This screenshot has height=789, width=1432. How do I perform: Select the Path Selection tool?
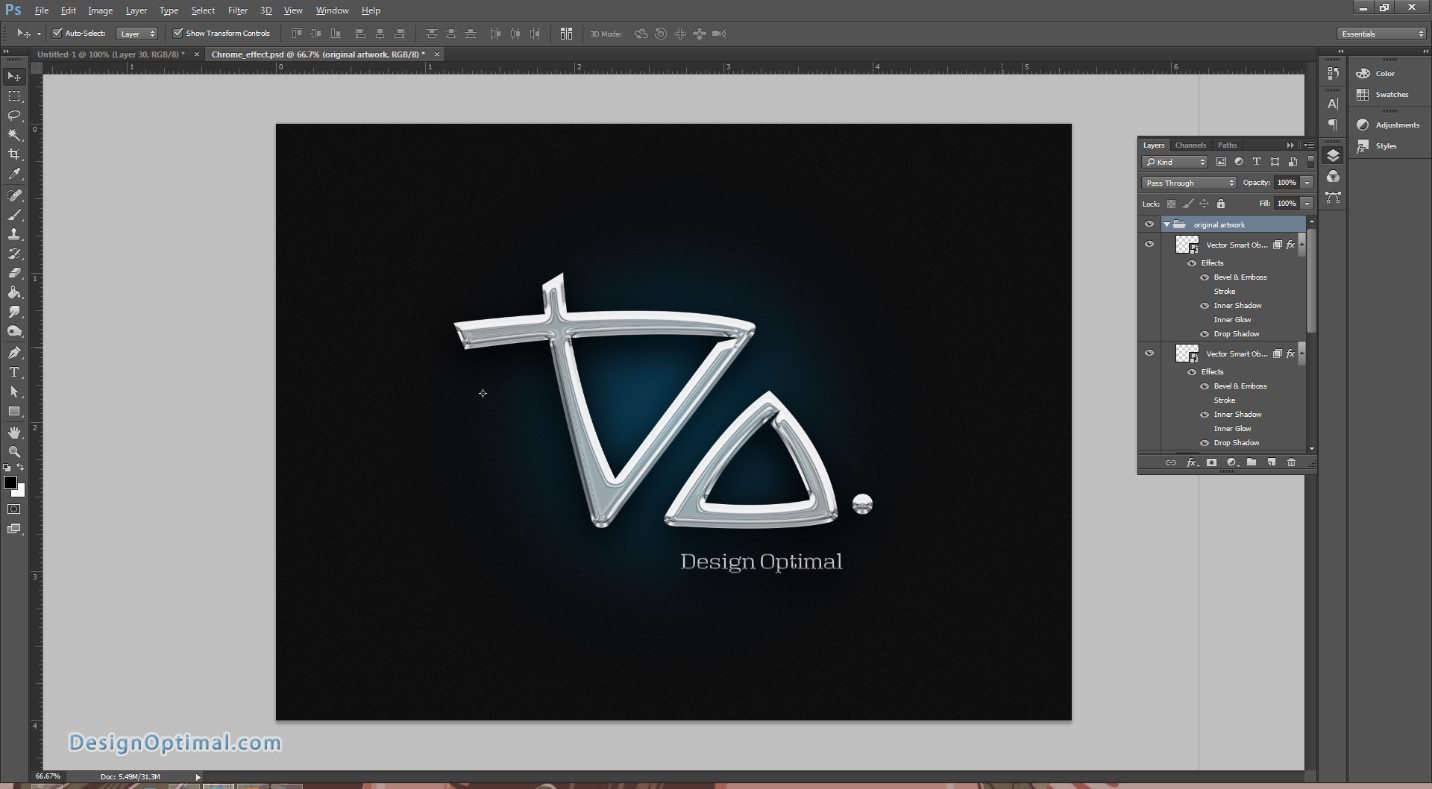click(14, 392)
